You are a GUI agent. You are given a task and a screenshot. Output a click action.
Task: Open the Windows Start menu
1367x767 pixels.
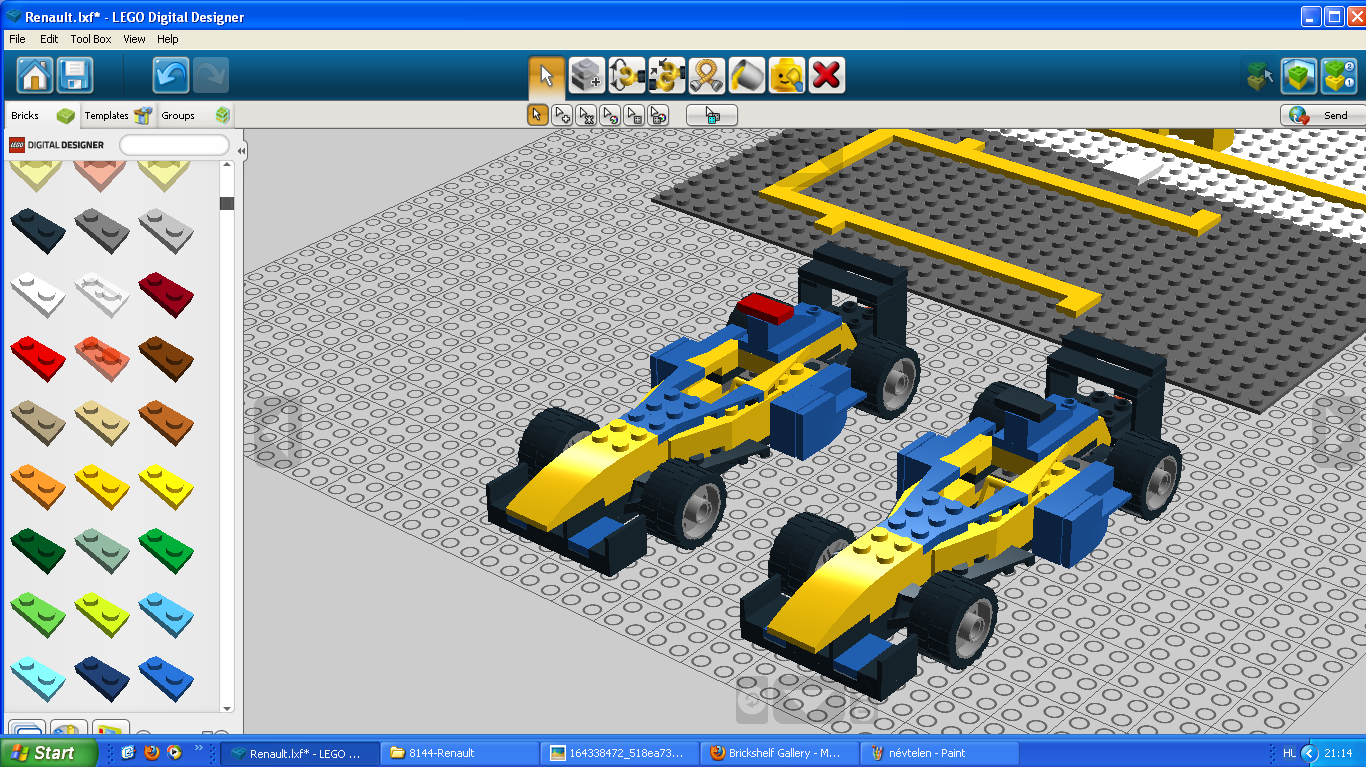[x=49, y=753]
